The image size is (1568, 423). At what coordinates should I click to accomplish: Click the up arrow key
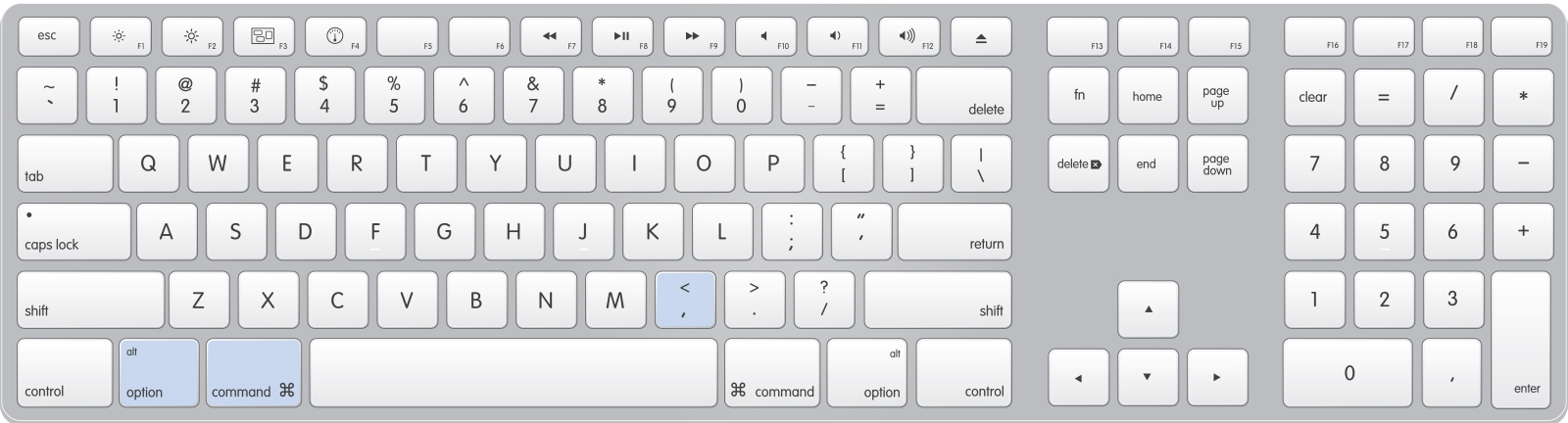click(1148, 309)
